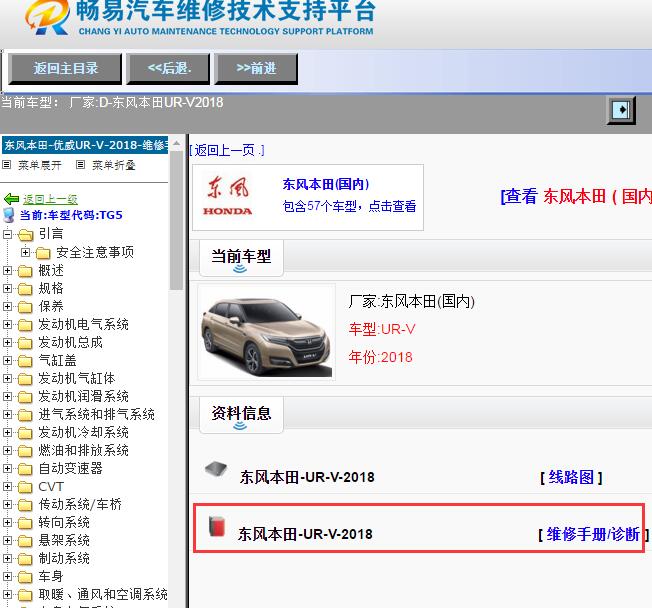Viewport: 652px width, 608px height.
Task: Click the <<后退 back button
Action: 168,69
